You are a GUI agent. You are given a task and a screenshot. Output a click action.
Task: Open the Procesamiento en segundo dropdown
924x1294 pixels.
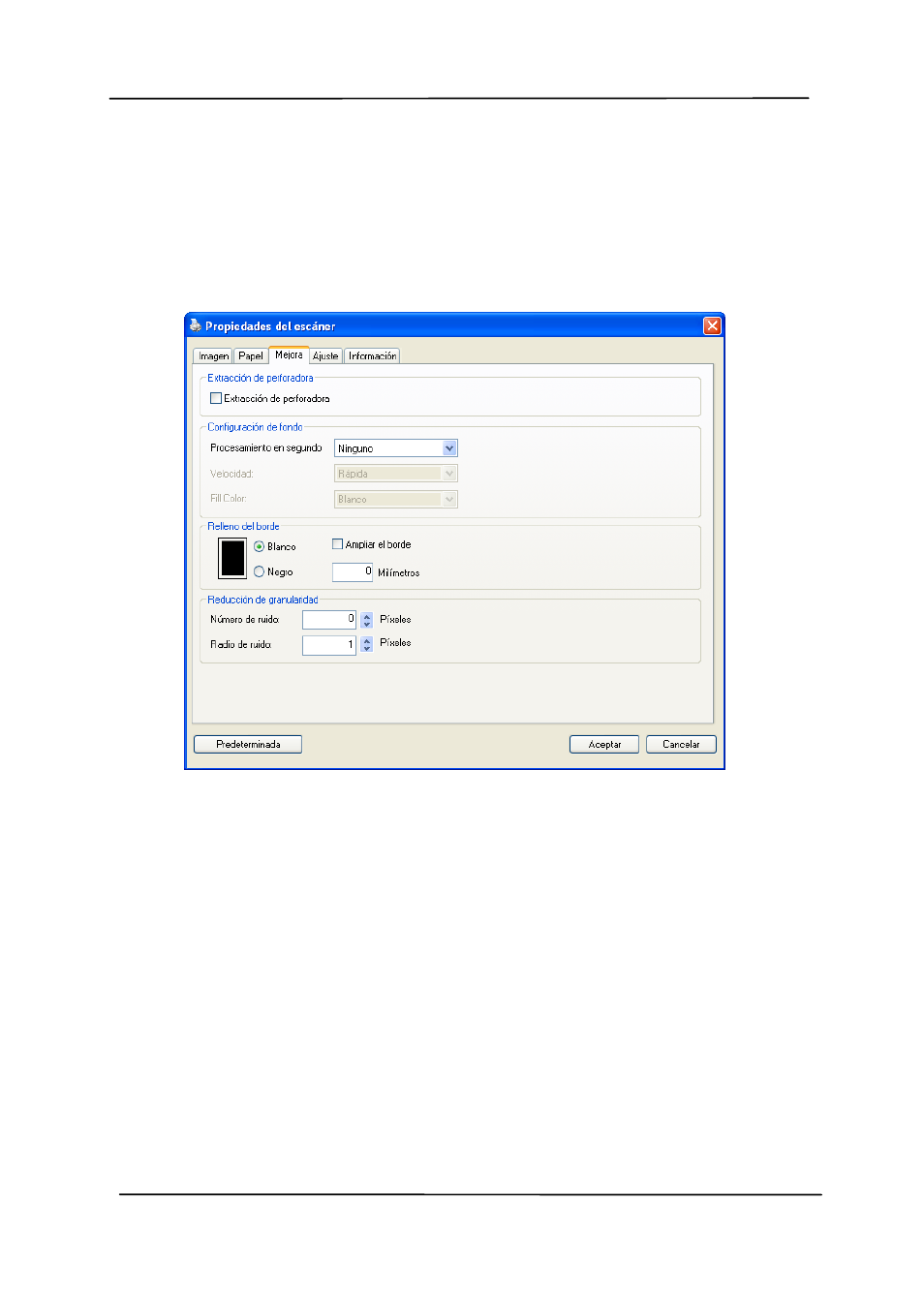coord(396,448)
